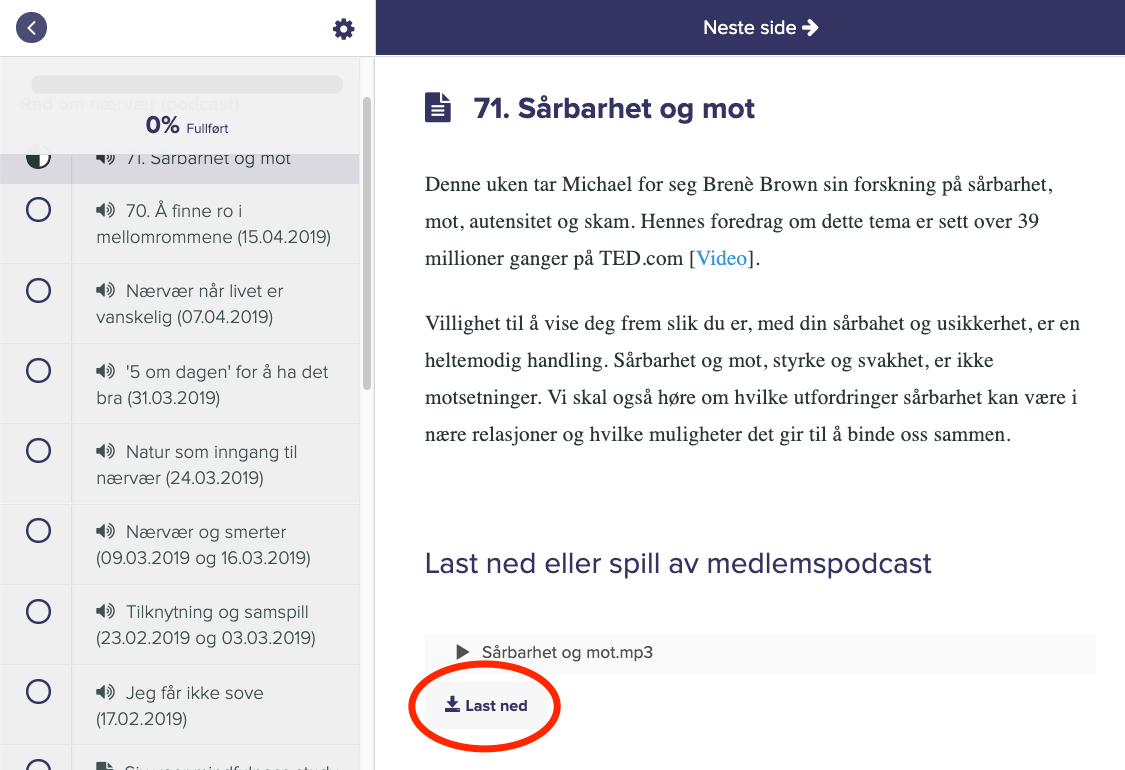Open lesson 70. Å finne ro i mellomrommene

(x=213, y=224)
